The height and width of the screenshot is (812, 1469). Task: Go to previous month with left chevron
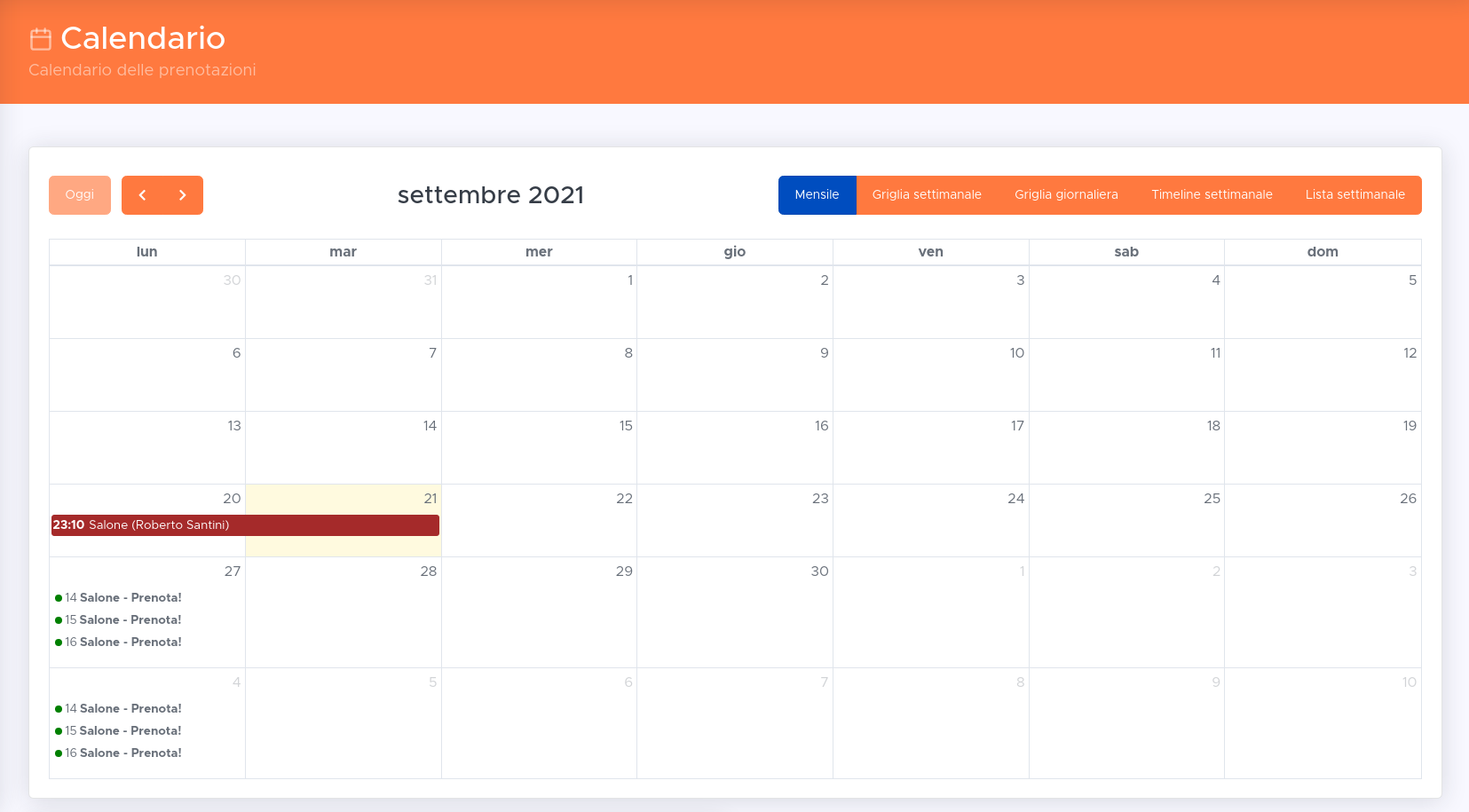tap(142, 195)
